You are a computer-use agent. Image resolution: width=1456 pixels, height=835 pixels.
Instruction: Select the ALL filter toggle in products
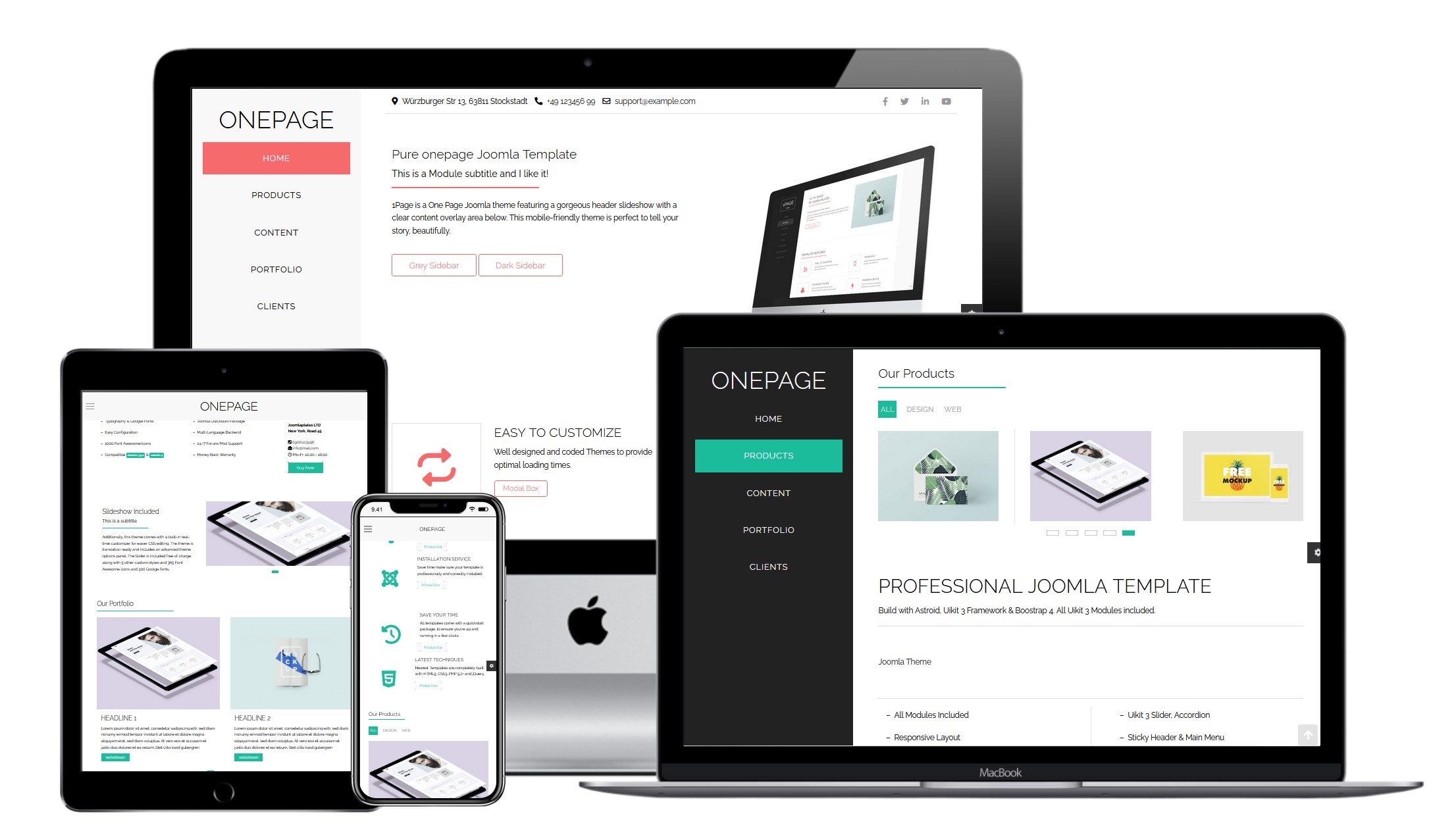[x=885, y=409]
